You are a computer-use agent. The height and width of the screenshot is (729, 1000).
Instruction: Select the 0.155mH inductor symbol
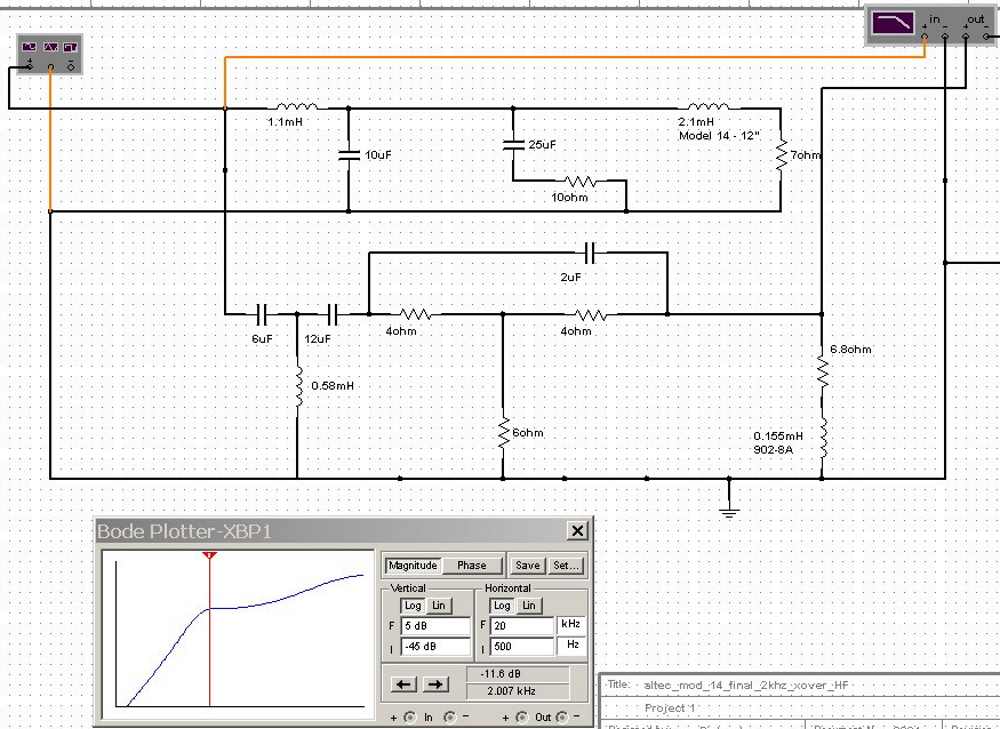pos(823,438)
